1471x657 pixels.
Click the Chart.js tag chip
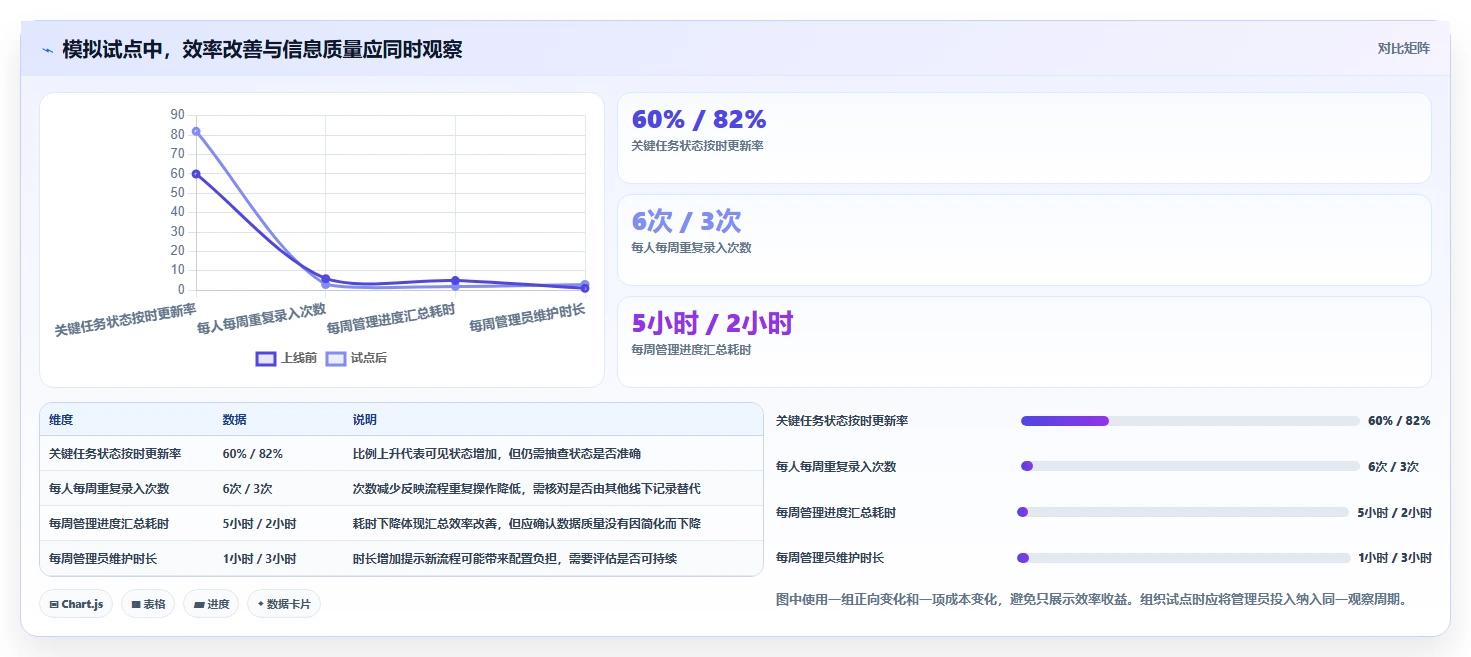pyautogui.click(x=76, y=604)
